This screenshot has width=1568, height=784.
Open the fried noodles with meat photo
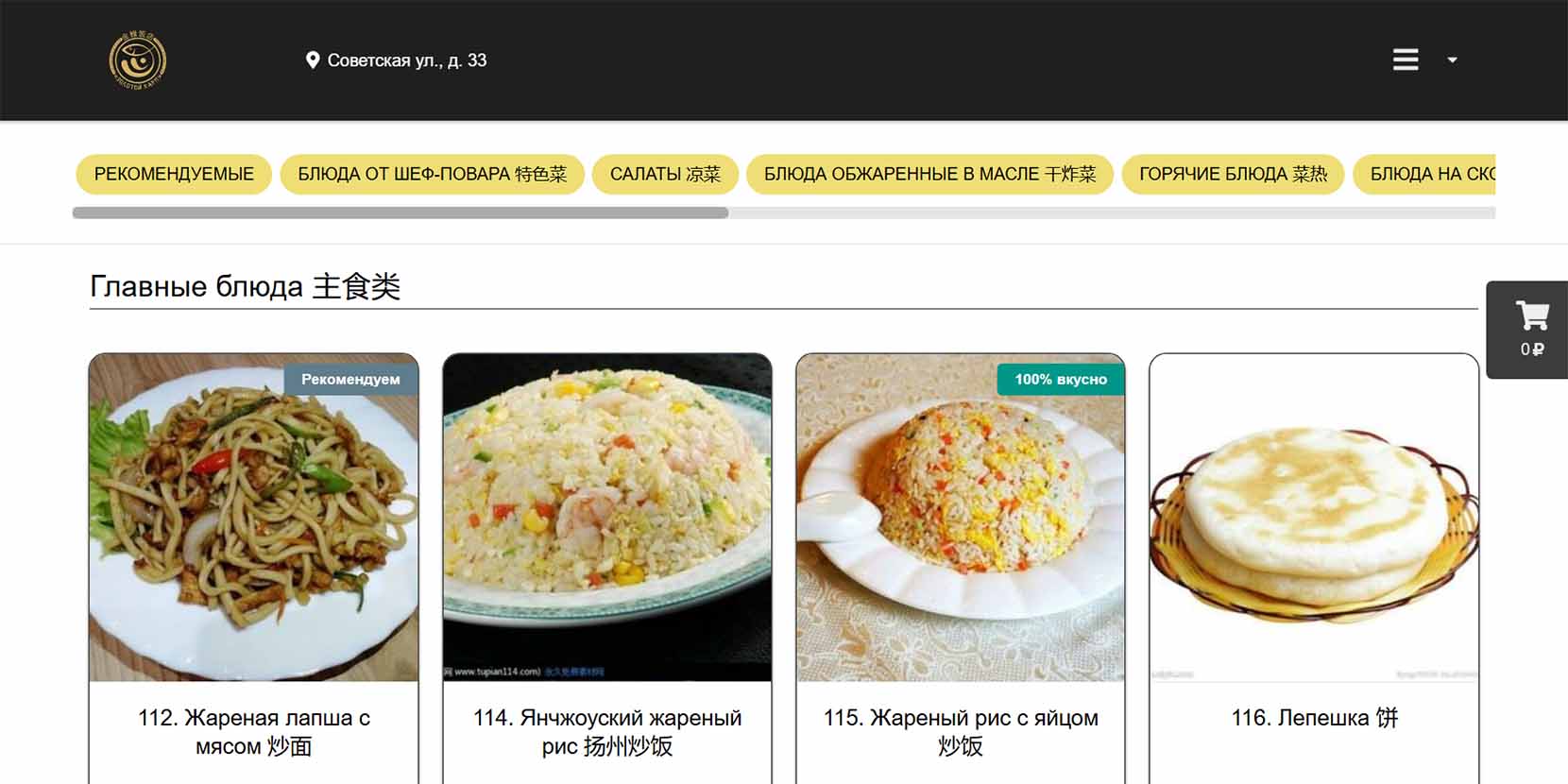(253, 518)
